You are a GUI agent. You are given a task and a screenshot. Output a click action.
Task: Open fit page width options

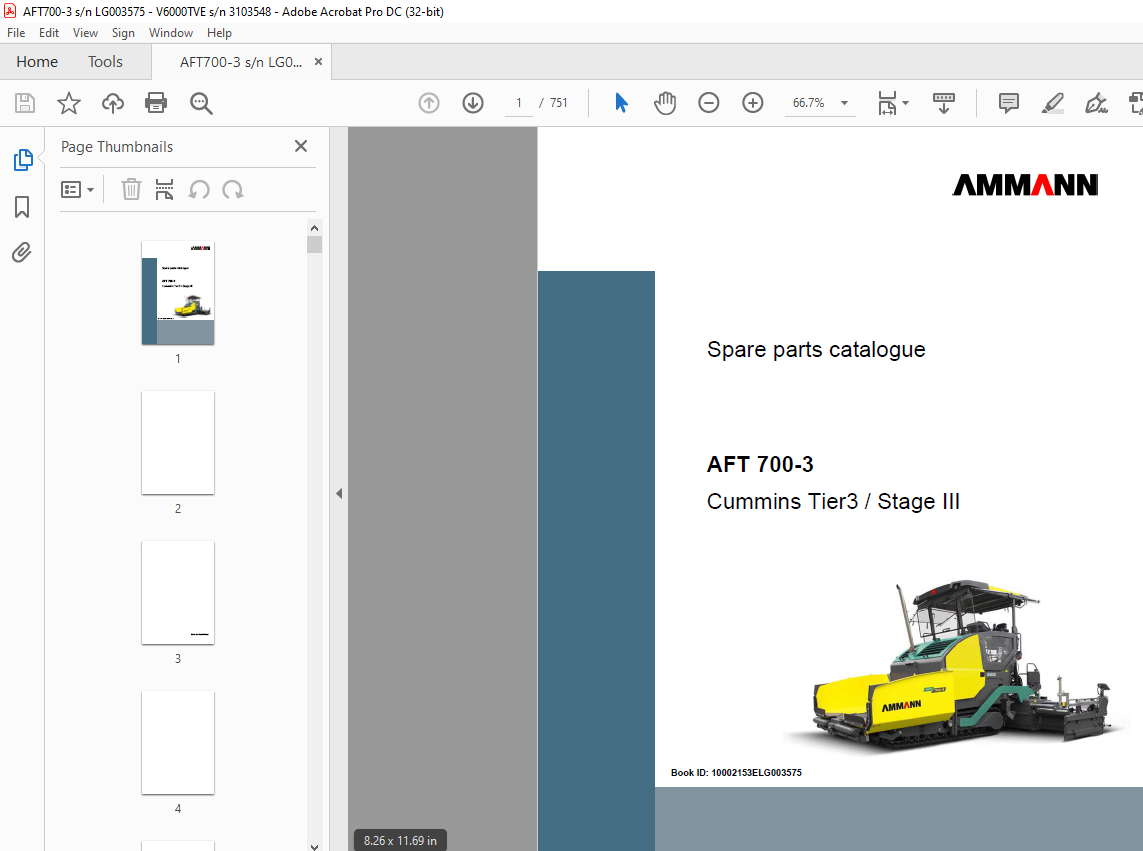point(893,103)
